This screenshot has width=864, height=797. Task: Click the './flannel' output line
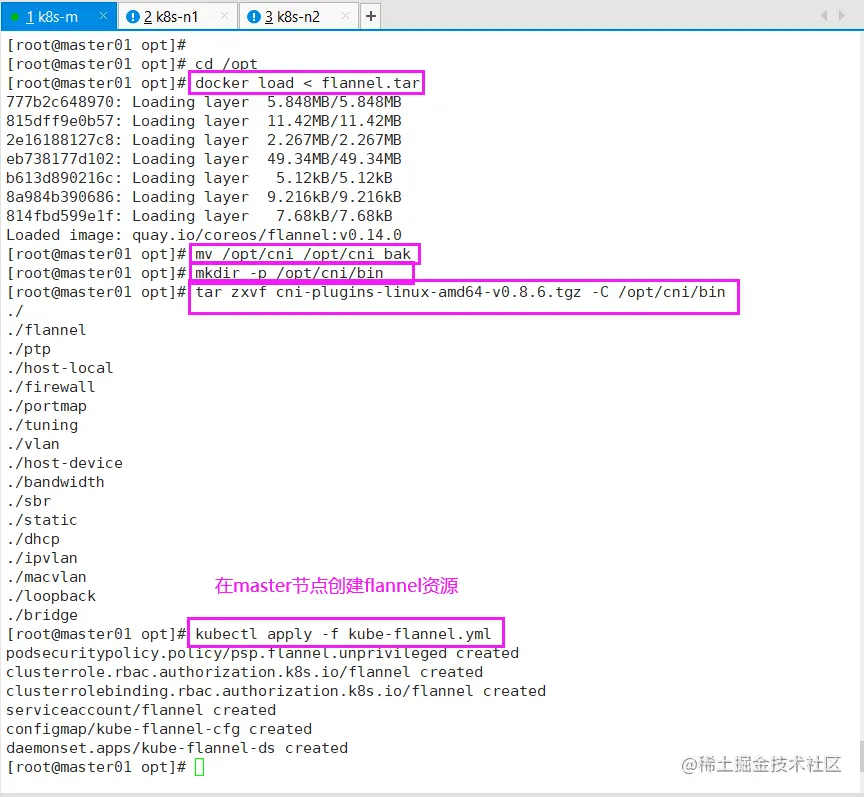(47, 330)
